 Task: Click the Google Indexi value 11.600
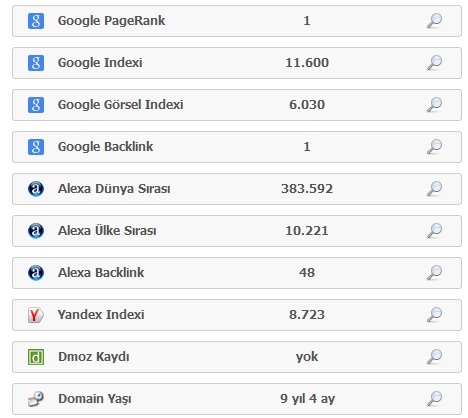click(307, 63)
